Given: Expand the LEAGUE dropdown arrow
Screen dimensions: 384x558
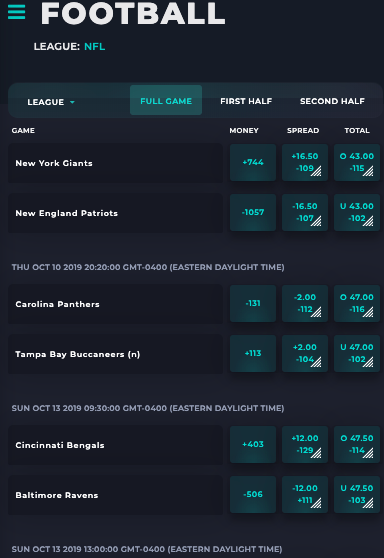Looking at the screenshot, I should [72, 102].
